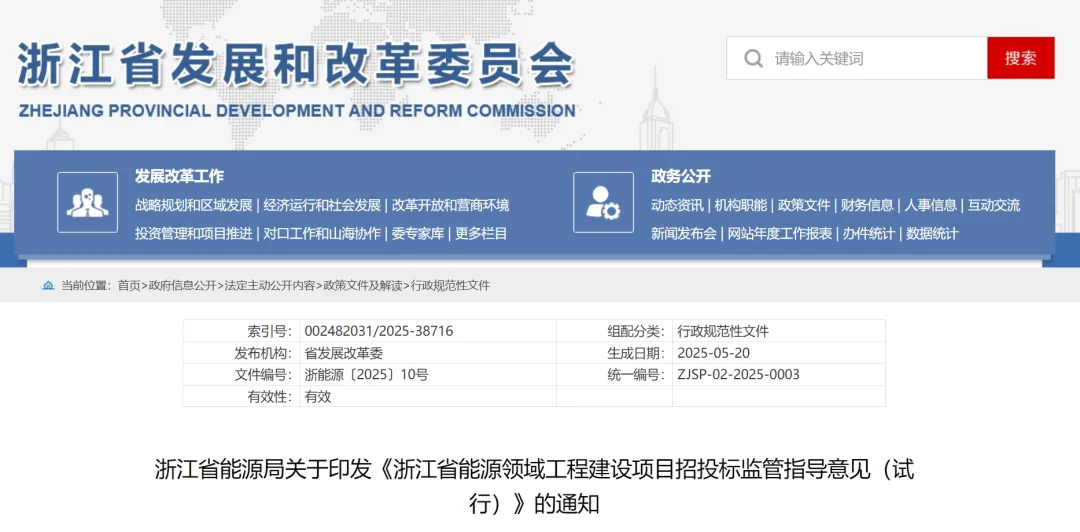Click the 生成日期 label cell
The image size is (1080, 532).
(614, 354)
